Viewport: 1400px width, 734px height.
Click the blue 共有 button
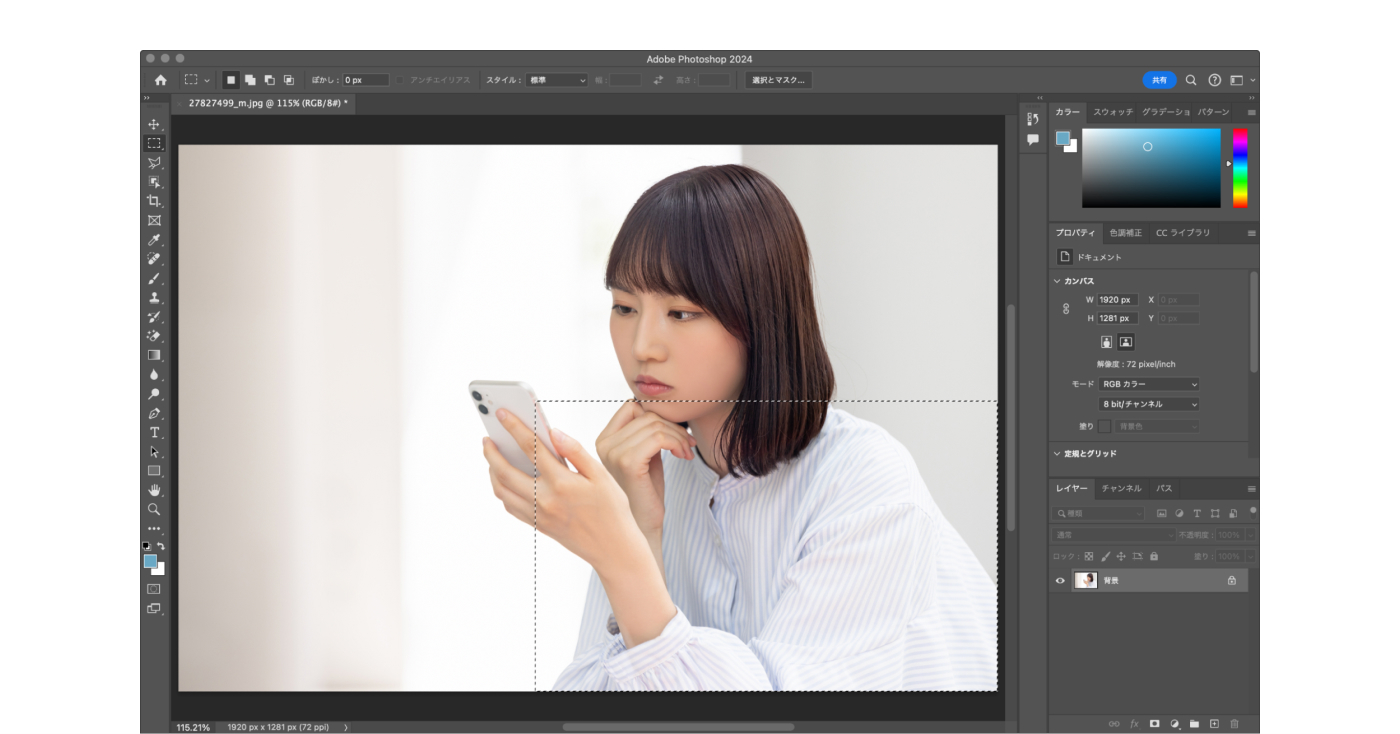pos(1159,80)
